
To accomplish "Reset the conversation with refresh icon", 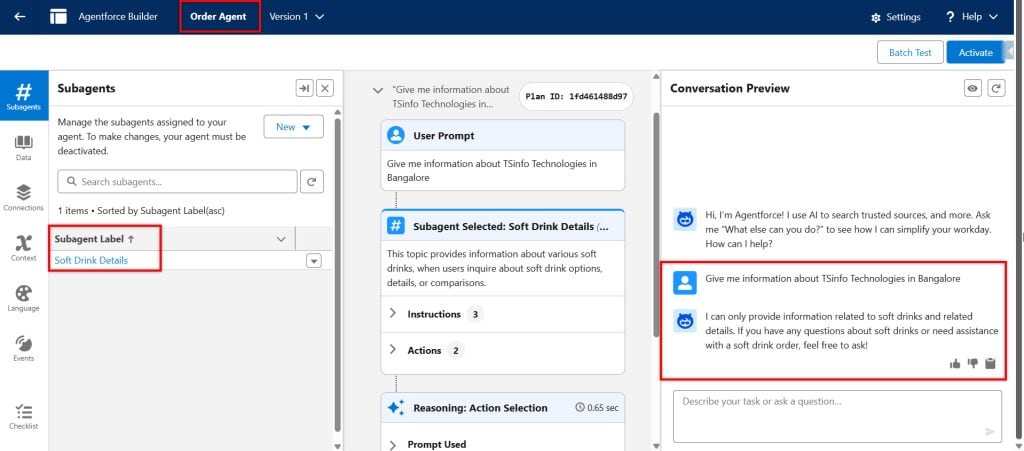I will tap(996, 88).
